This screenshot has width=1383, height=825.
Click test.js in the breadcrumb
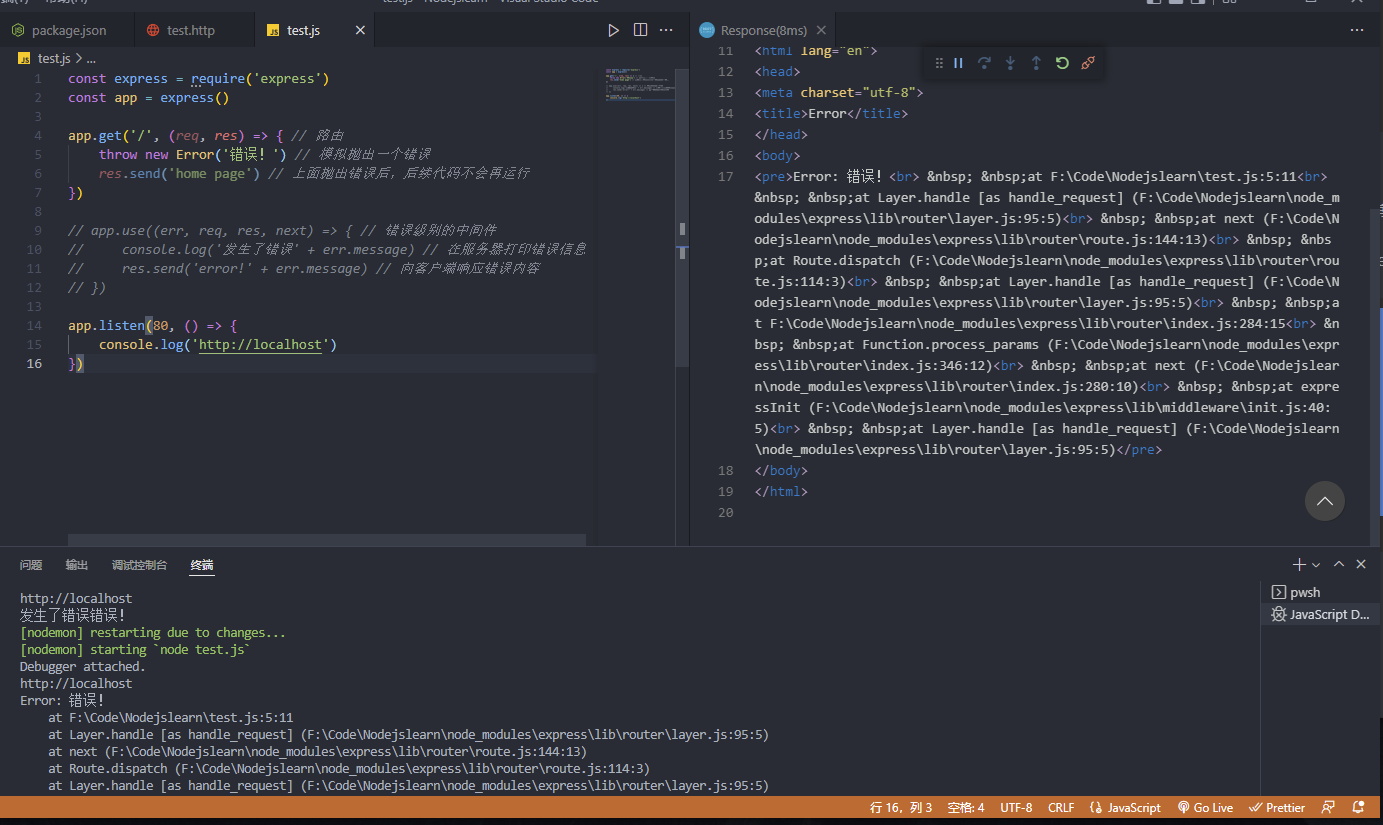[x=54, y=59]
